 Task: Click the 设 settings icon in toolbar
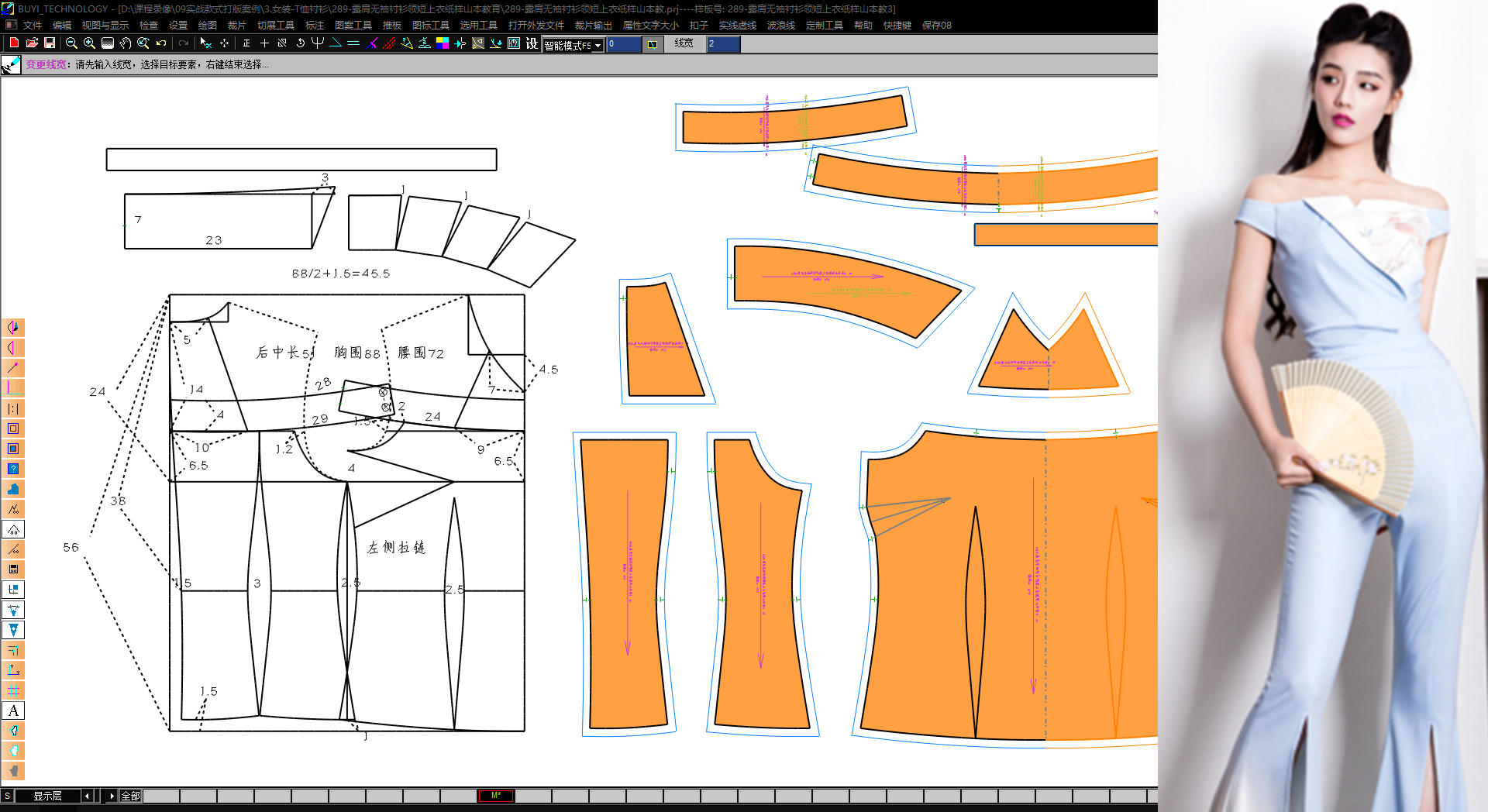click(532, 43)
